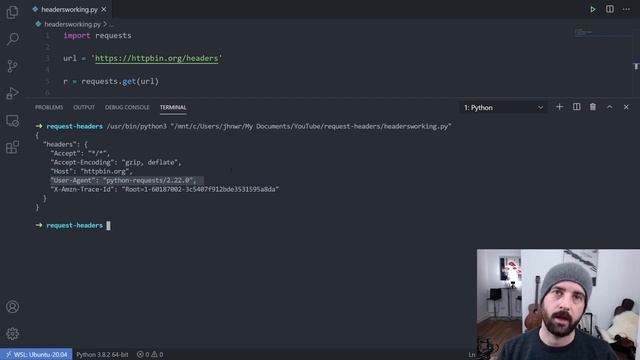This screenshot has width=640, height=360.
Task: Open the Search view in activity bar
Action: pyautogui.click(x=12, y=39)
